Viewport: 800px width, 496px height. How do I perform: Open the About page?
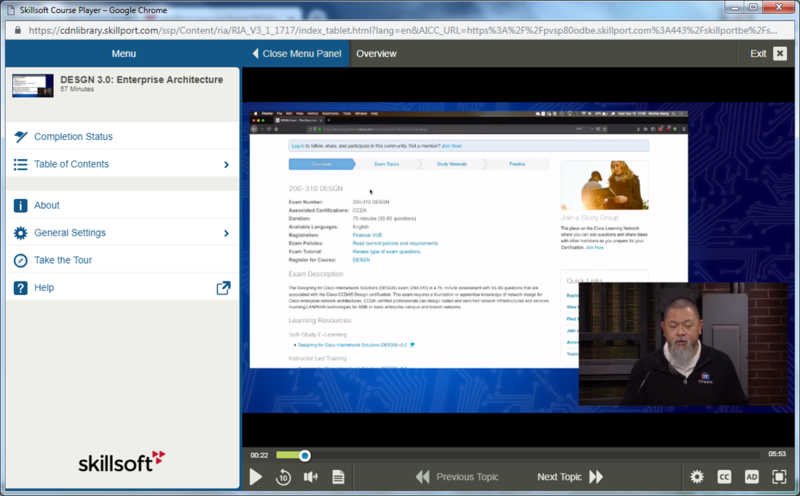[x=122, y=205]
